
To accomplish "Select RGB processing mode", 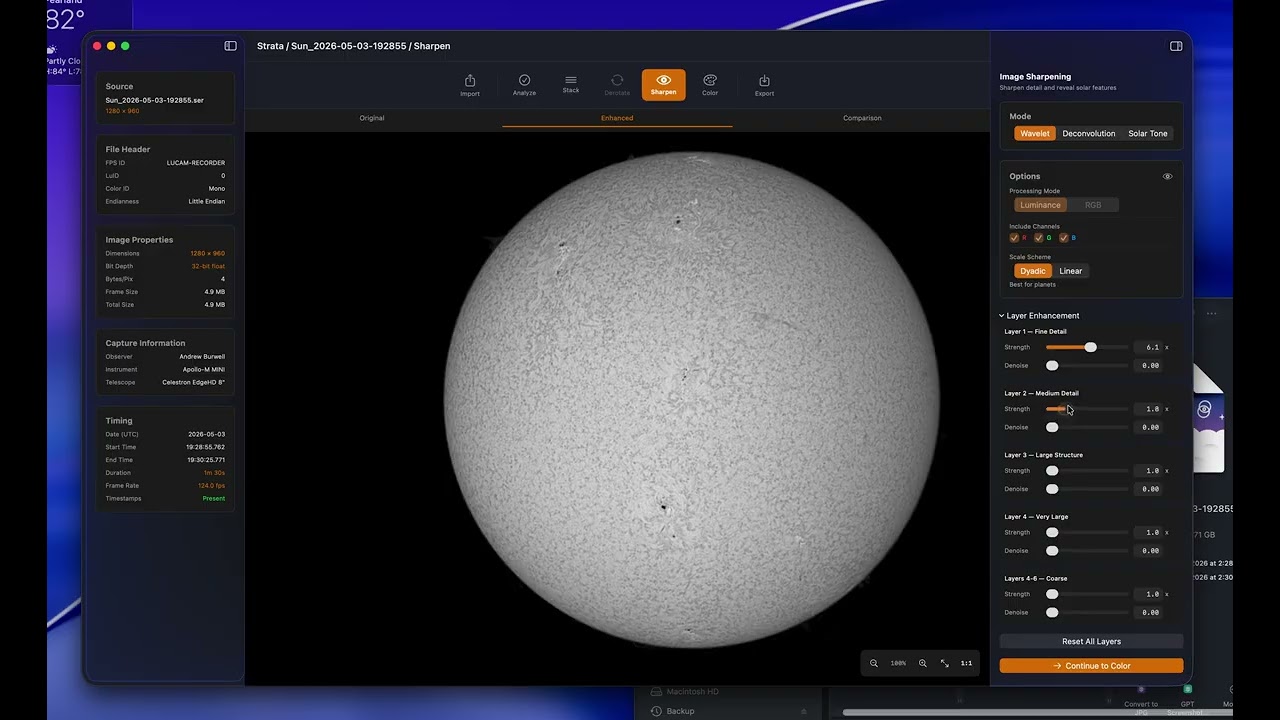I will tap(1093, 205).
